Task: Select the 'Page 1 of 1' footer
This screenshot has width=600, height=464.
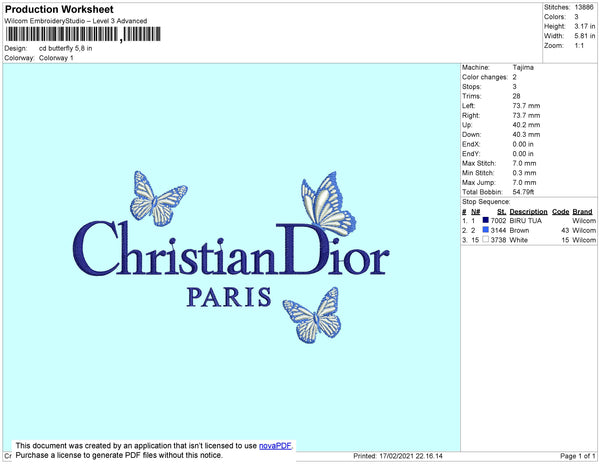Action: tap(578, 456)
